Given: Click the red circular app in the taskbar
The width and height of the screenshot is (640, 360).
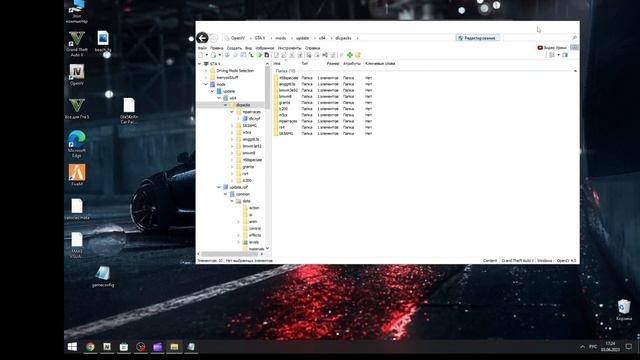Looking at the screenshot, I should coord(141,347).
